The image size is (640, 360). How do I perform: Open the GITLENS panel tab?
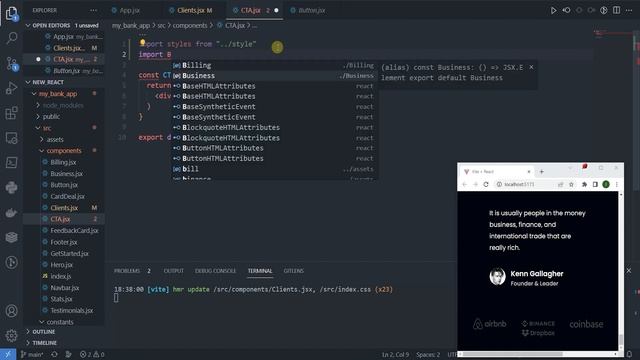(293, 271)
